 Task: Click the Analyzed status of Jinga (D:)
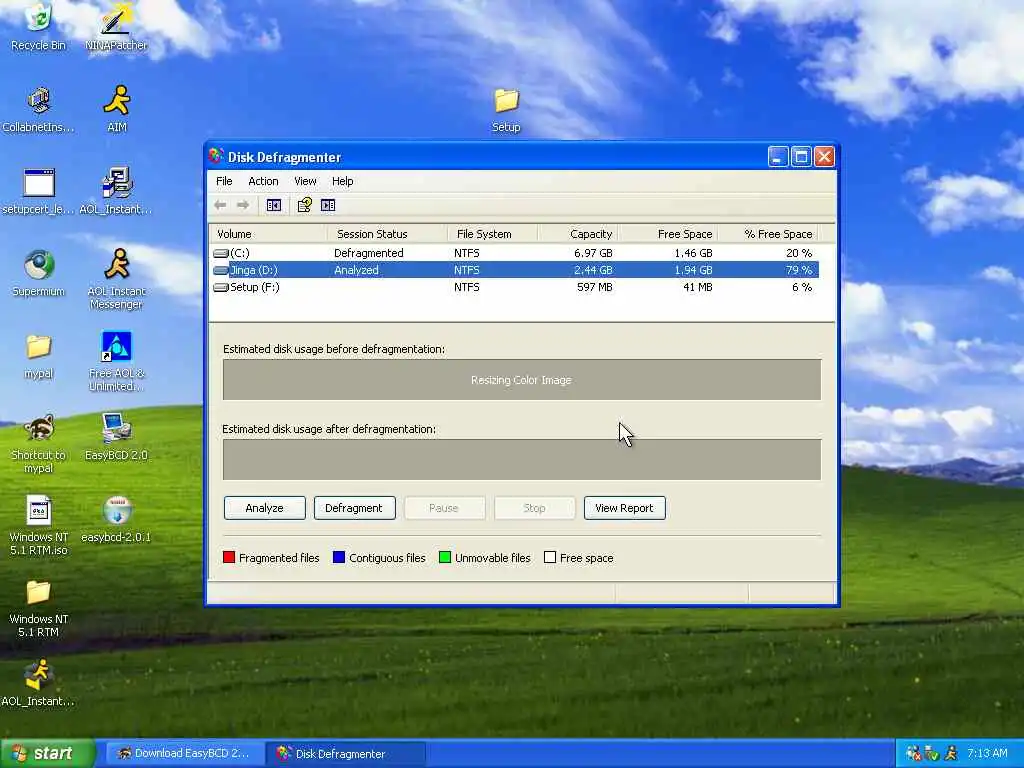[356, 270]
